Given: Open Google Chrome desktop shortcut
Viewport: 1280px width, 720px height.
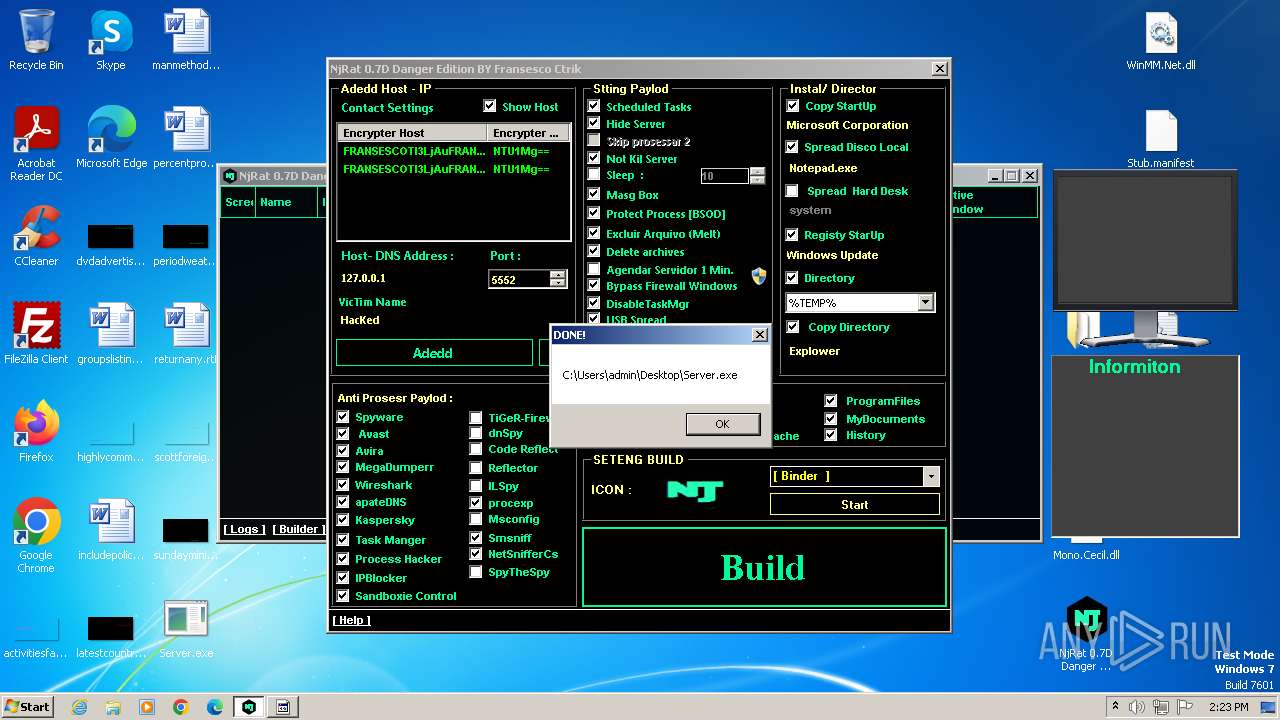Looking at the screenshot, I should pos(36,536).
